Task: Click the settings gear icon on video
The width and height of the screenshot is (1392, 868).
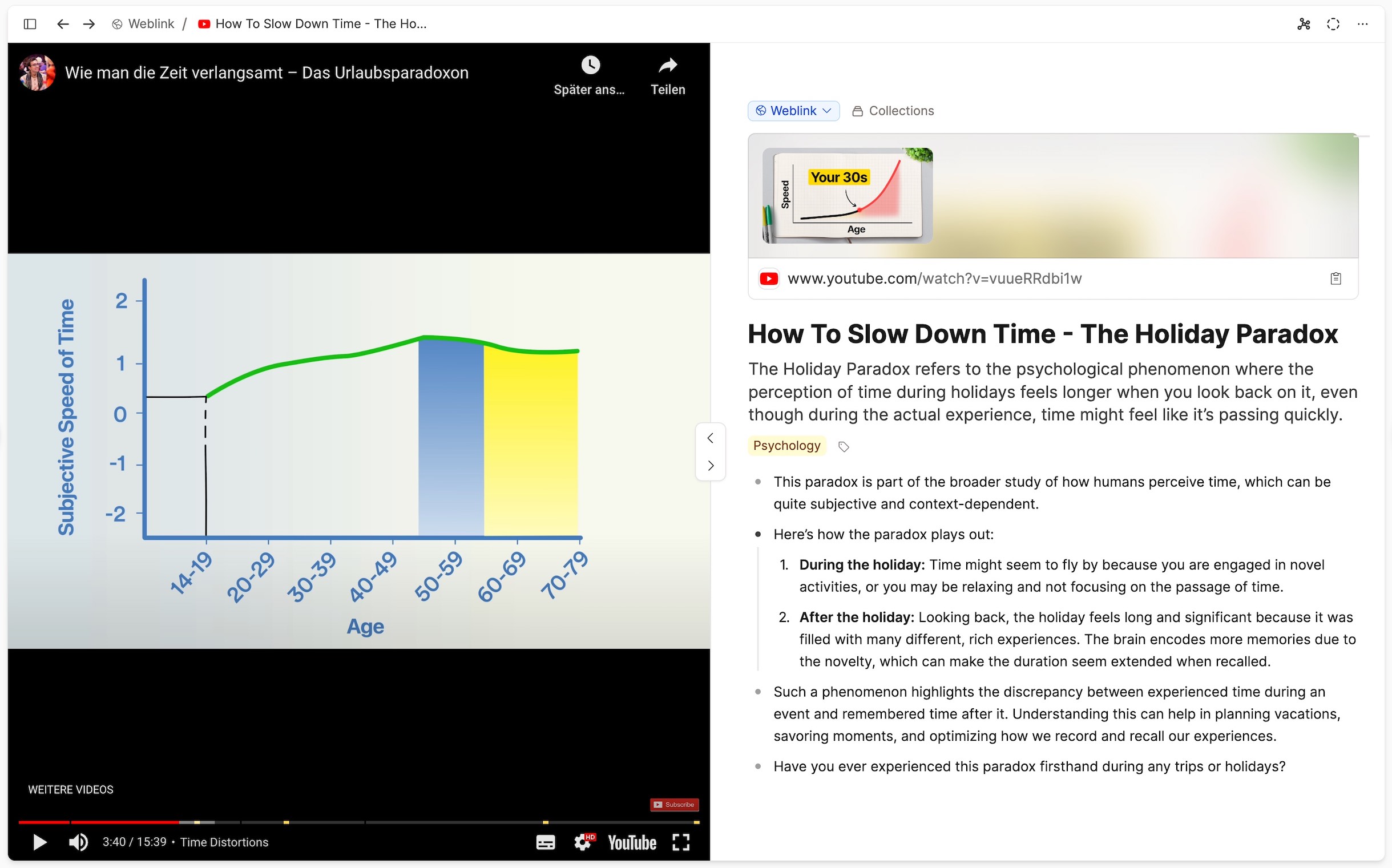Action: coord(583,841)
